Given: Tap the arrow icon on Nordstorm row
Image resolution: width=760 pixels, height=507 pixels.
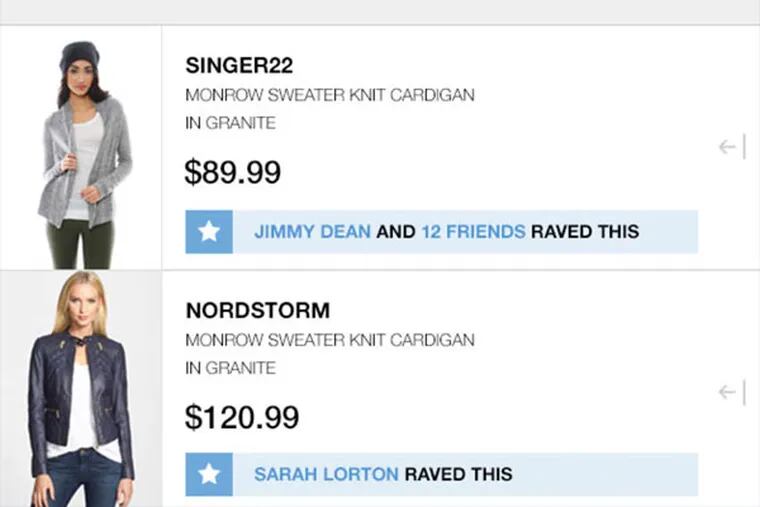Looking at the screenshot, I should pyautogui.click(x=732, y=392).
